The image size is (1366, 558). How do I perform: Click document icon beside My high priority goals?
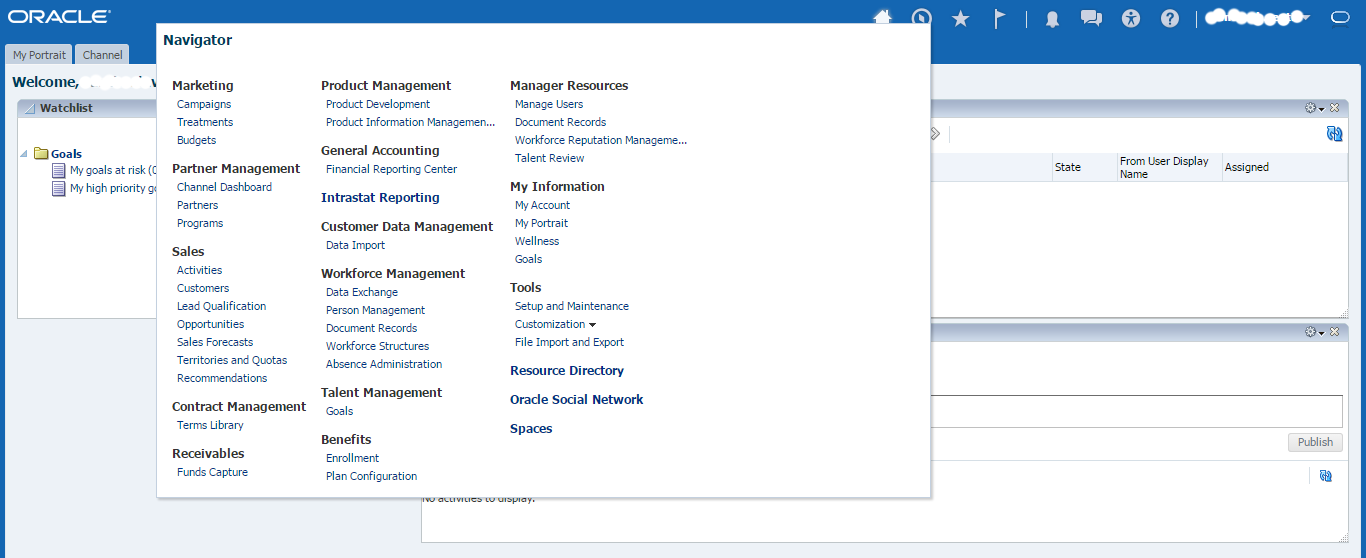coord(59,188)
